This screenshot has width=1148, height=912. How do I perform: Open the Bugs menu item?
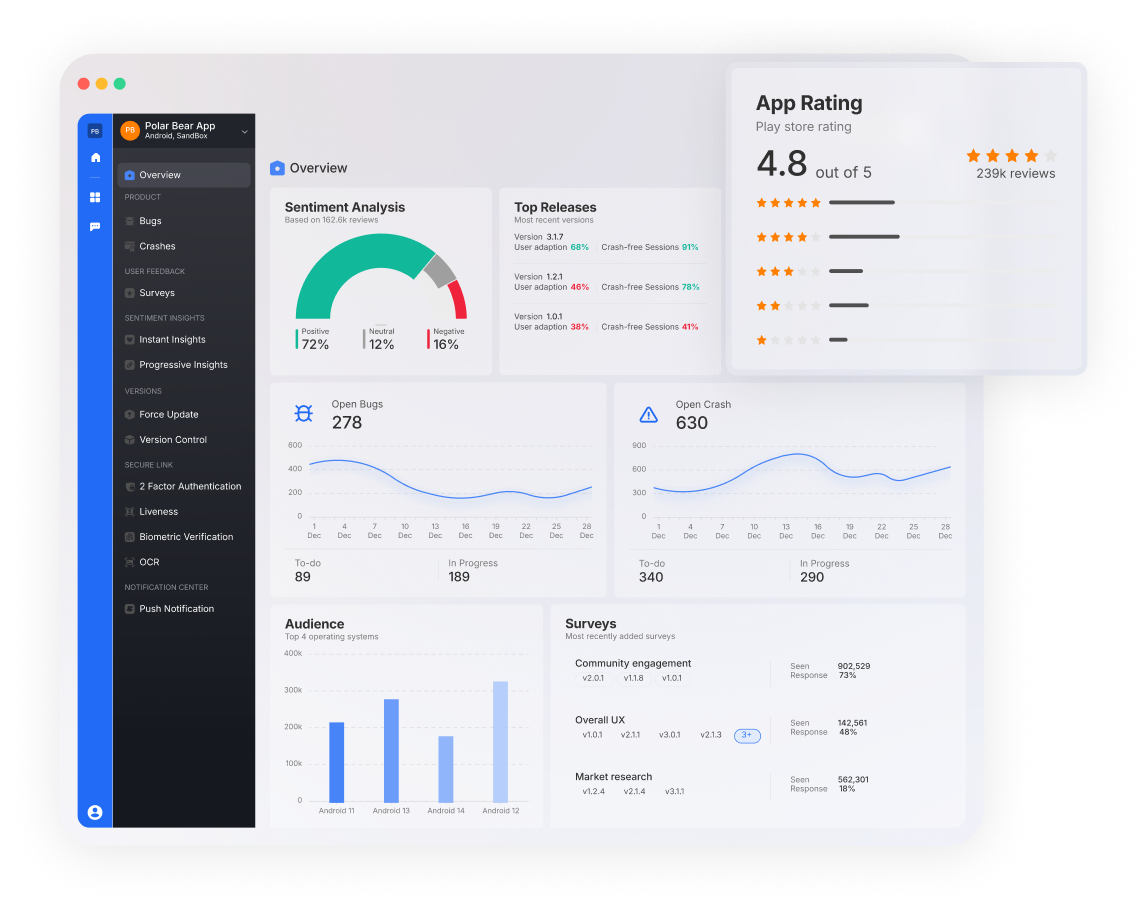pos(150,221)
